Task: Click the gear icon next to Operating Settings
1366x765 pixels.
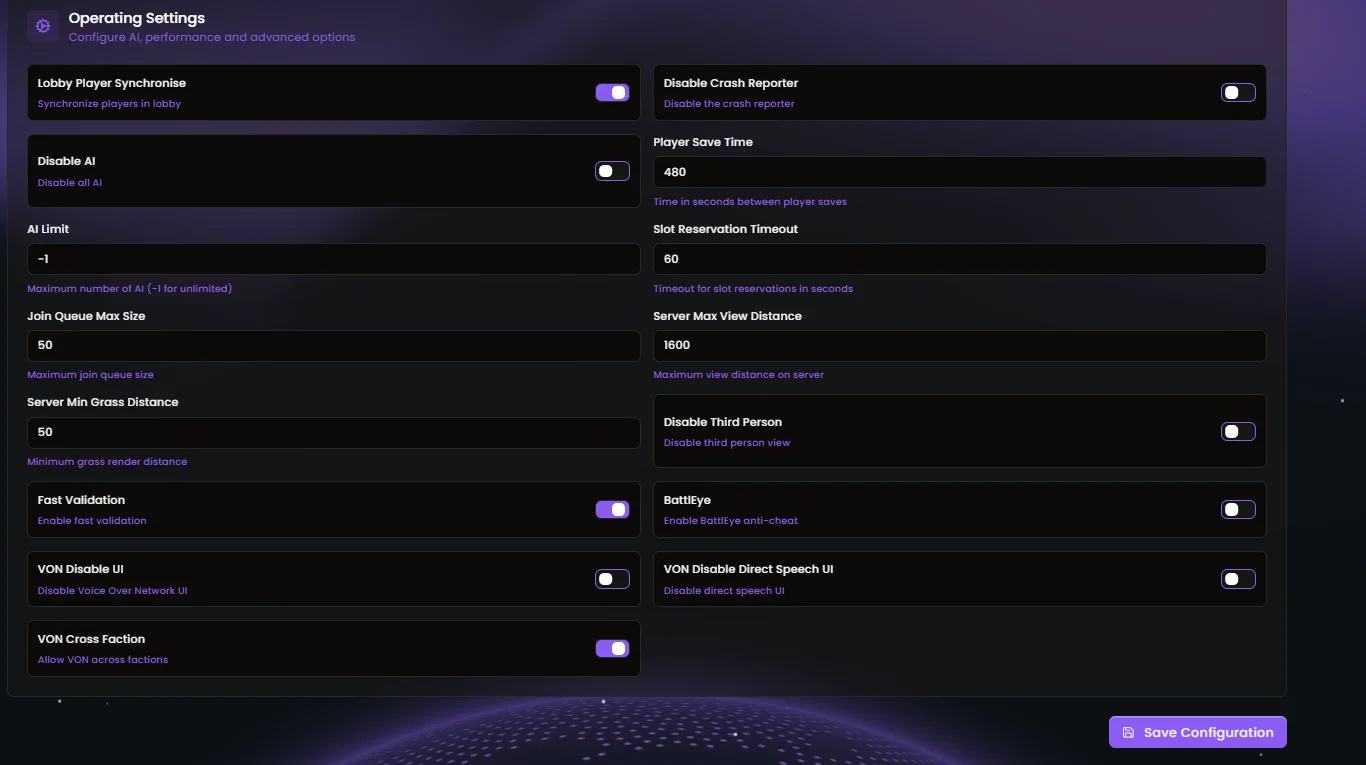Action: tap(42, 25)
